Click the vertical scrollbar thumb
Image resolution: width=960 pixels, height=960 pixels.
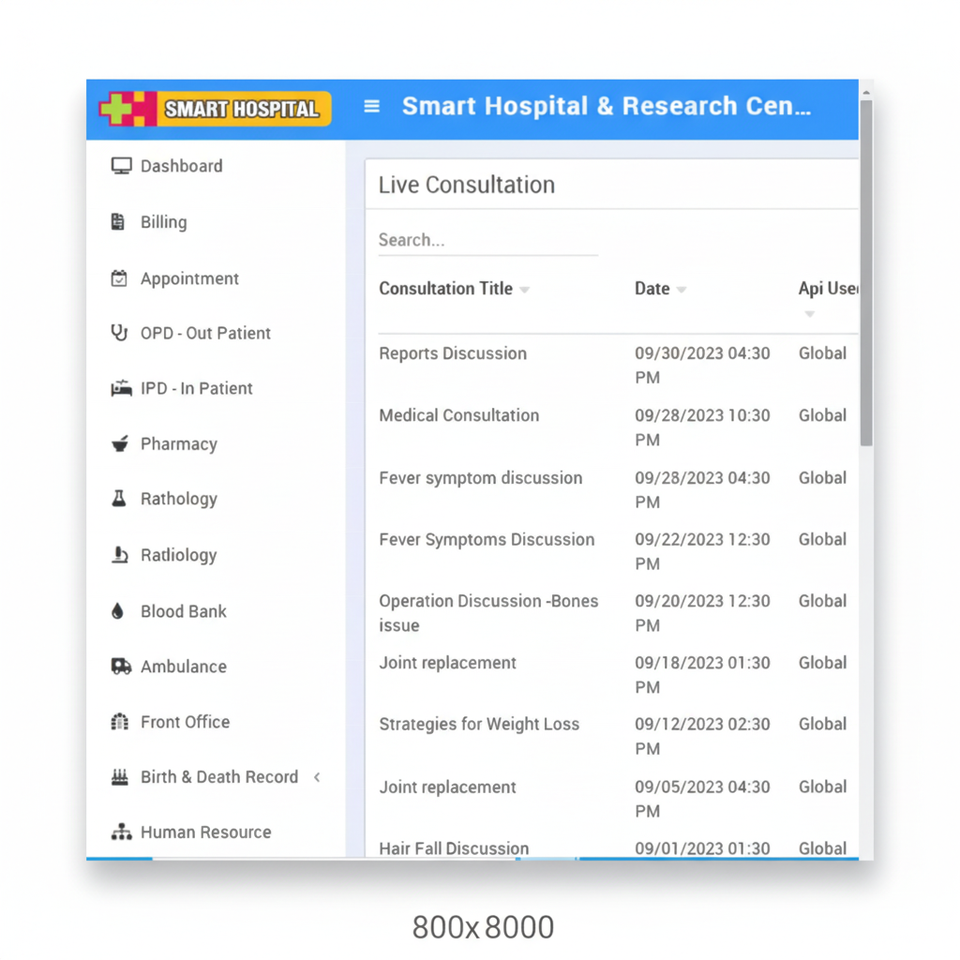click(x=866, y=273)
